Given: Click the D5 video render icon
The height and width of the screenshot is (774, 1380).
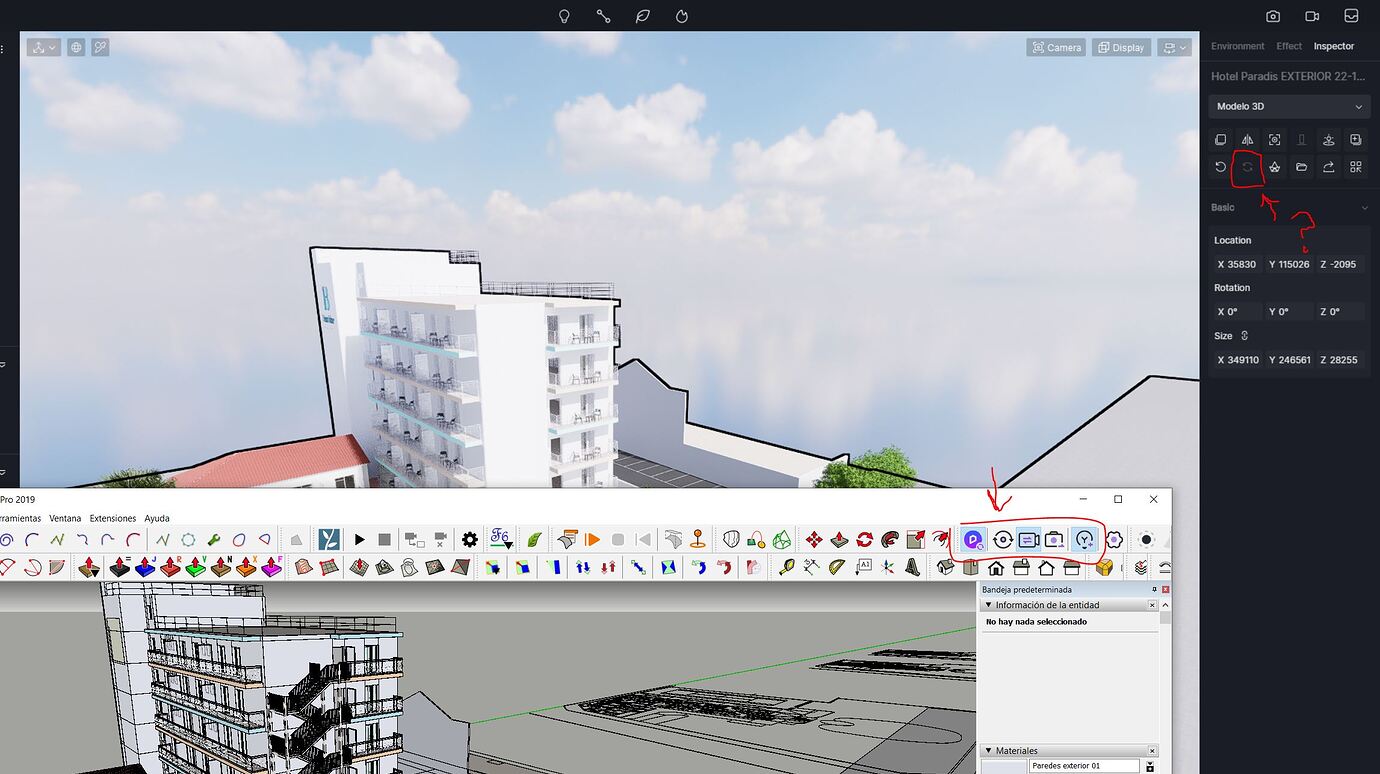Looking at the screenshot, I should coord(1312,16).
